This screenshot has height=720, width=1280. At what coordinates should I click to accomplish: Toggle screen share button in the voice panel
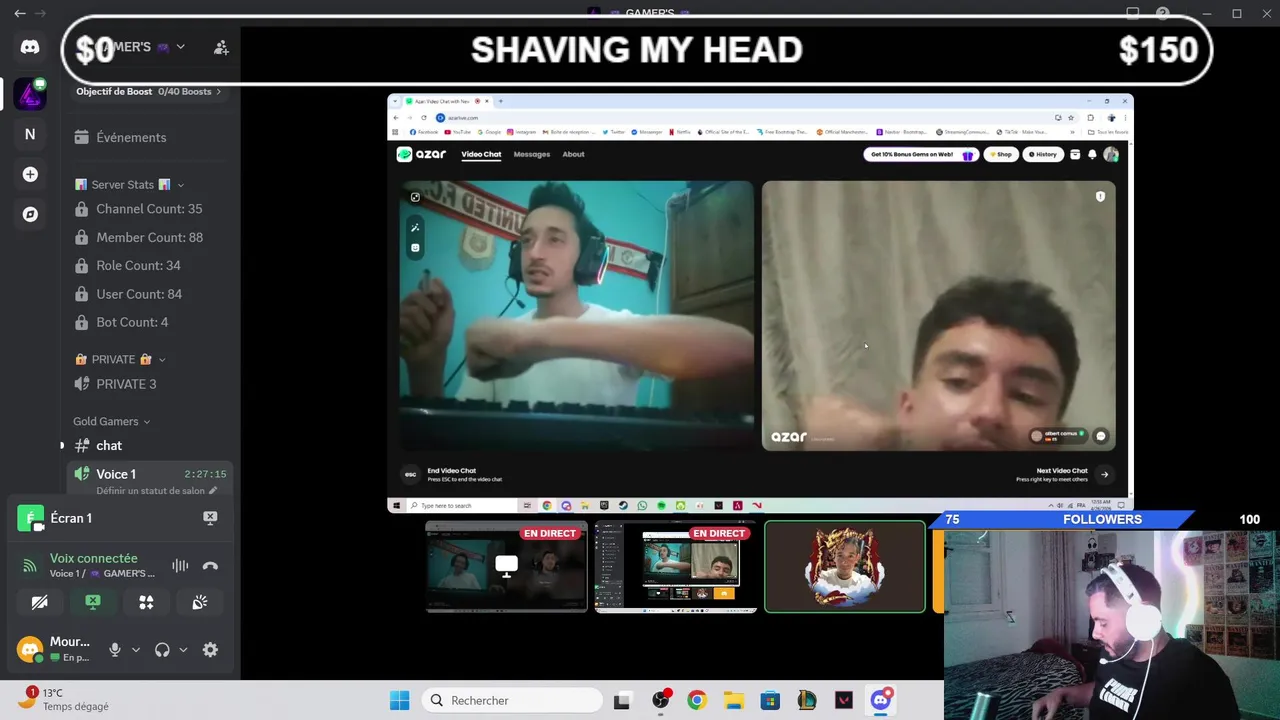click(x=93, y=602)
